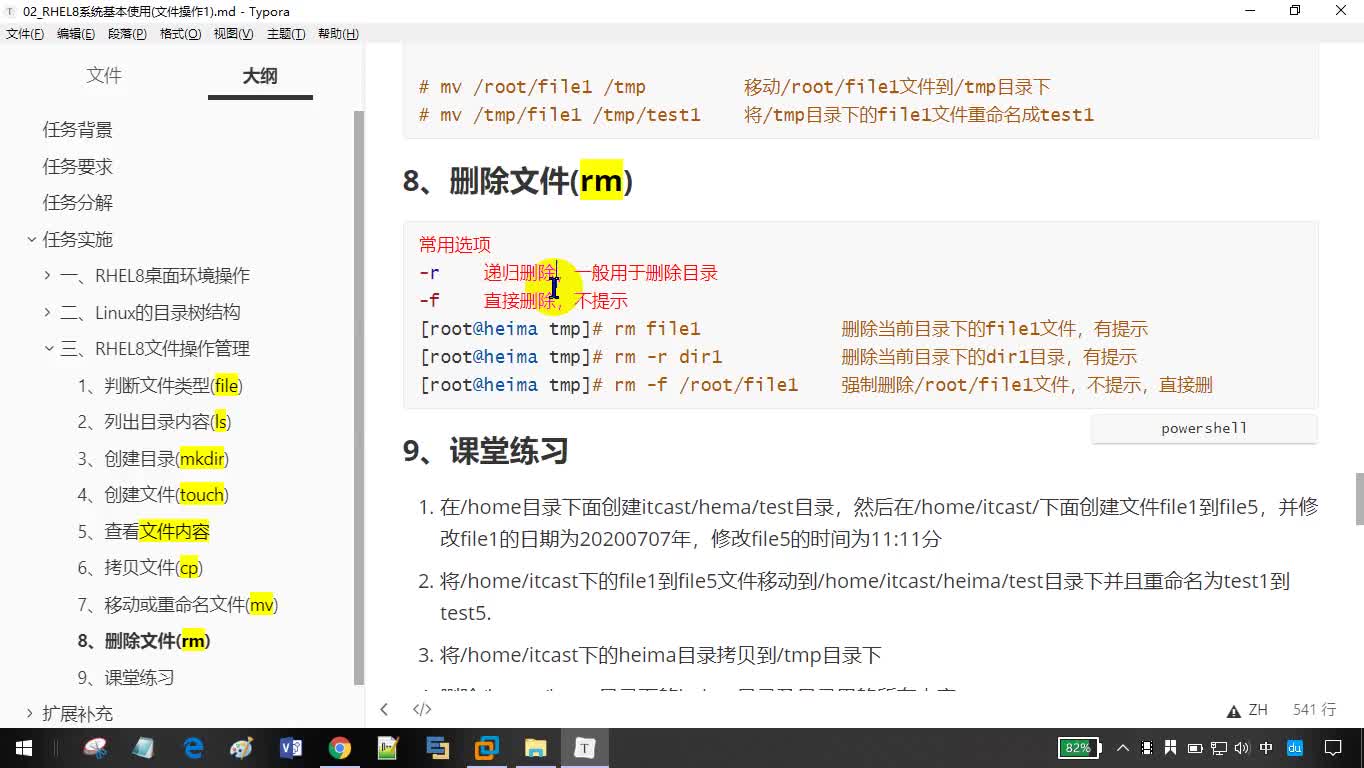Jump to 9、课堂练习 outline entry
The width and height of the screenshot is (1364, 768).
[x=126, y=678]
